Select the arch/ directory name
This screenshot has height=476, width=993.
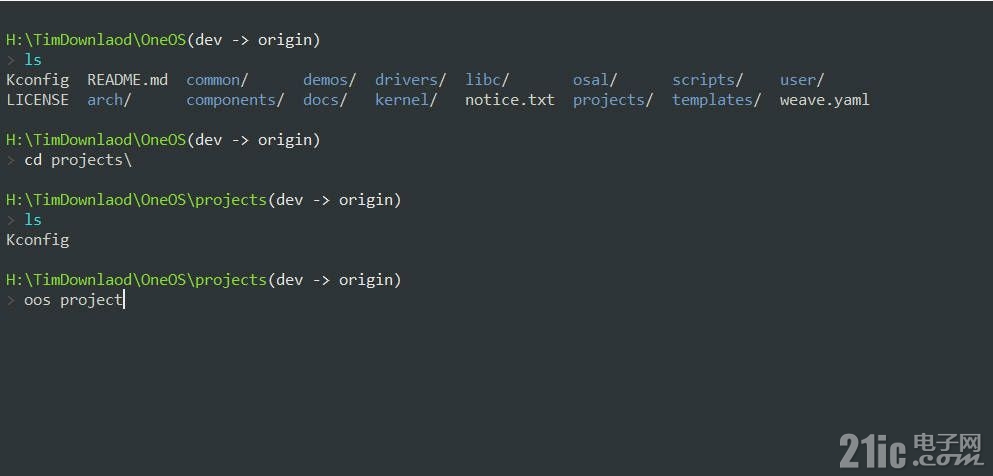[x=109, y=100]
